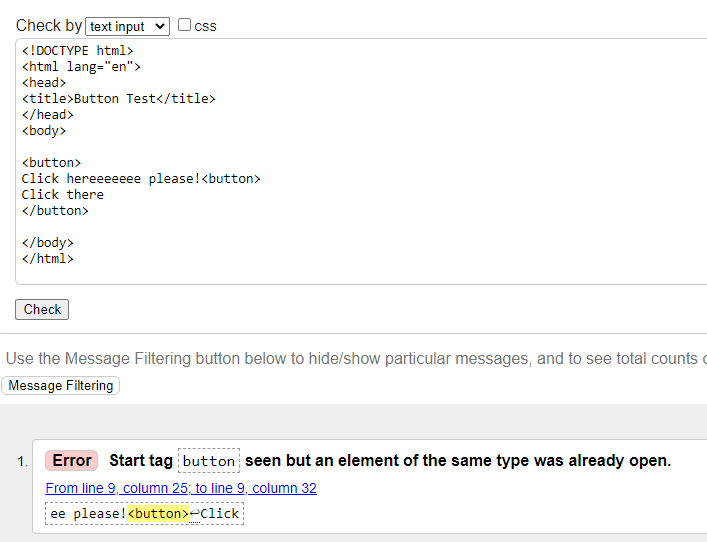Place cursor at the closing </html> line

click(47, 259)
